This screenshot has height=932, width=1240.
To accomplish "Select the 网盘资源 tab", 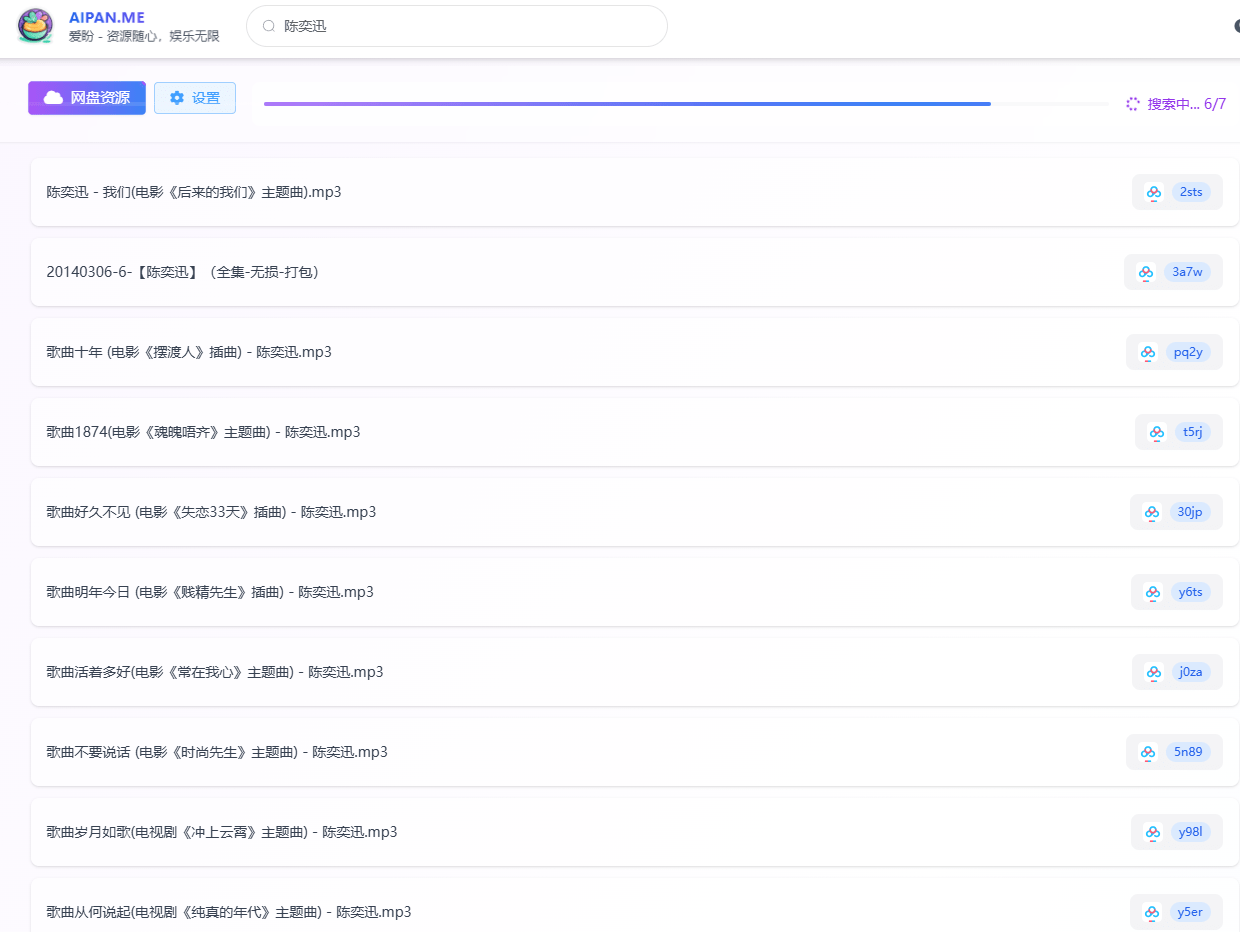I will pyautogui.click(x=86, y=97).
